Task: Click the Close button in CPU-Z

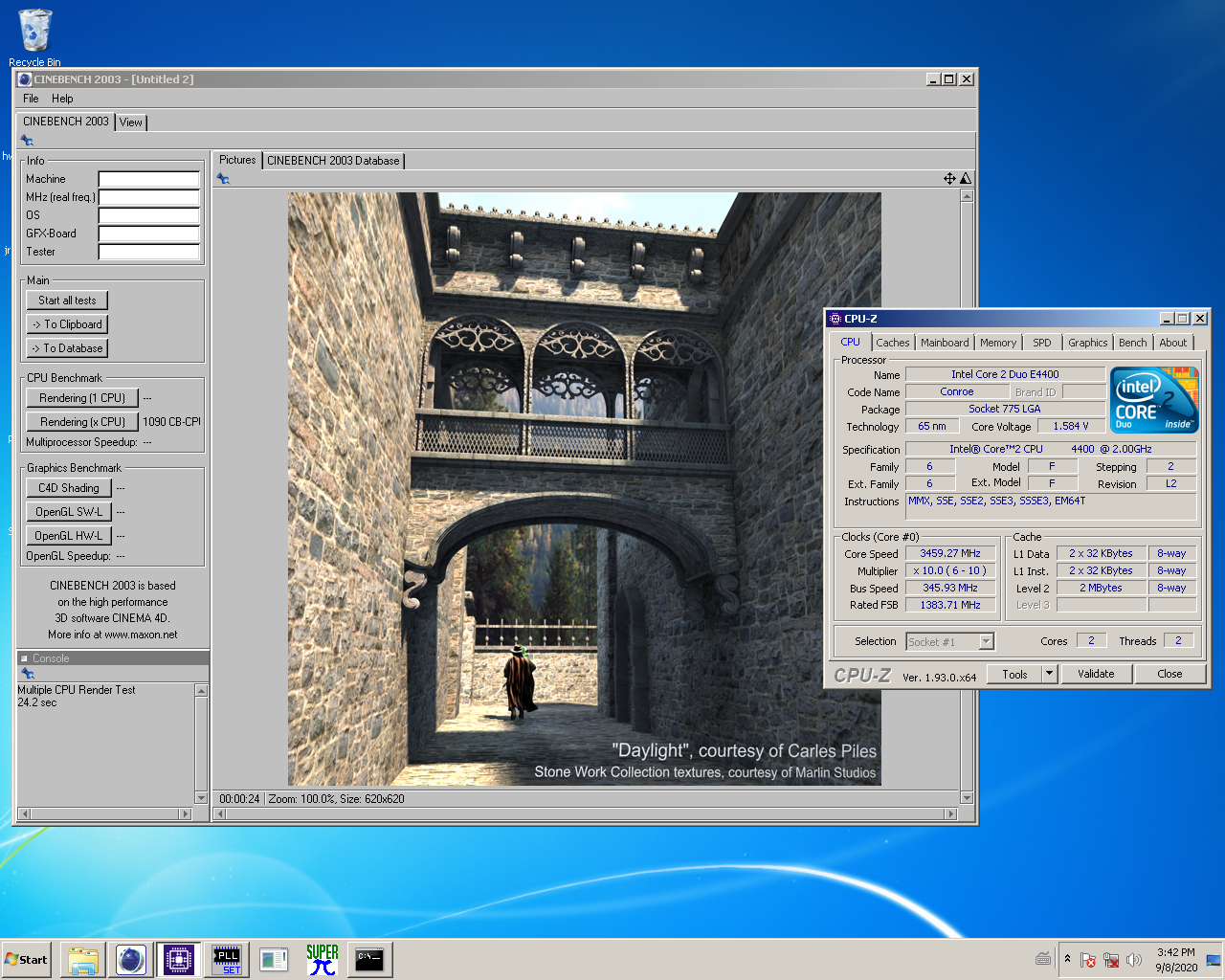Action: coord(1169,674)
